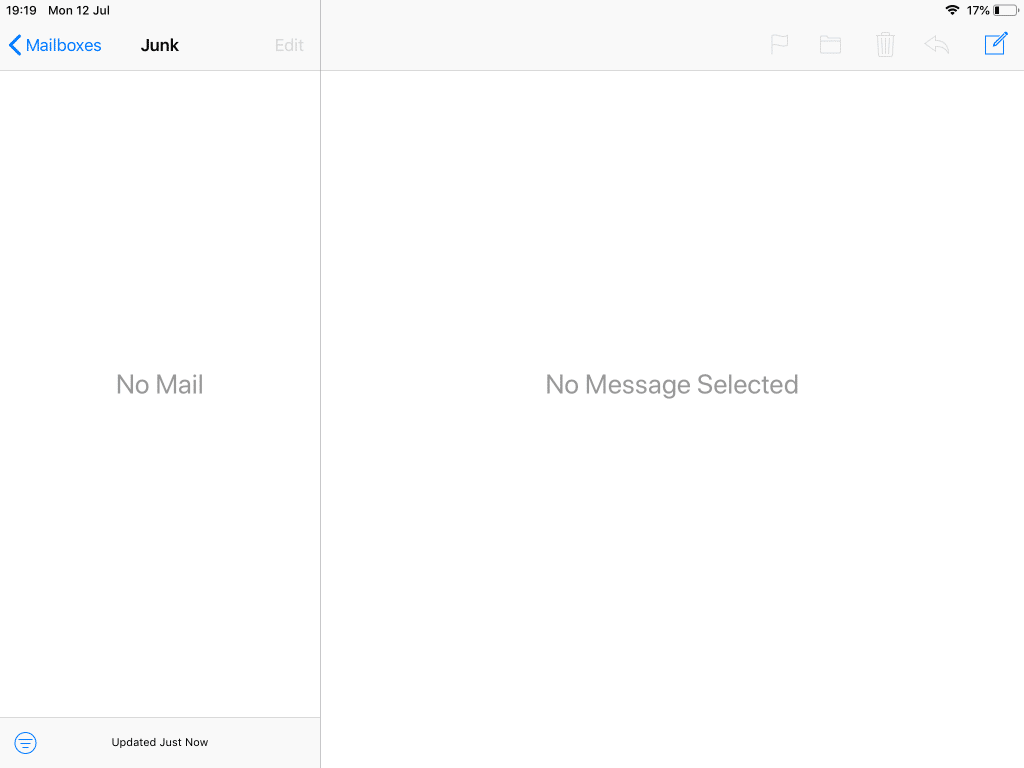This screenshot has width=1024, height=768.
Task: Tap the 17% battery percentage
Action: click(977, 10)
